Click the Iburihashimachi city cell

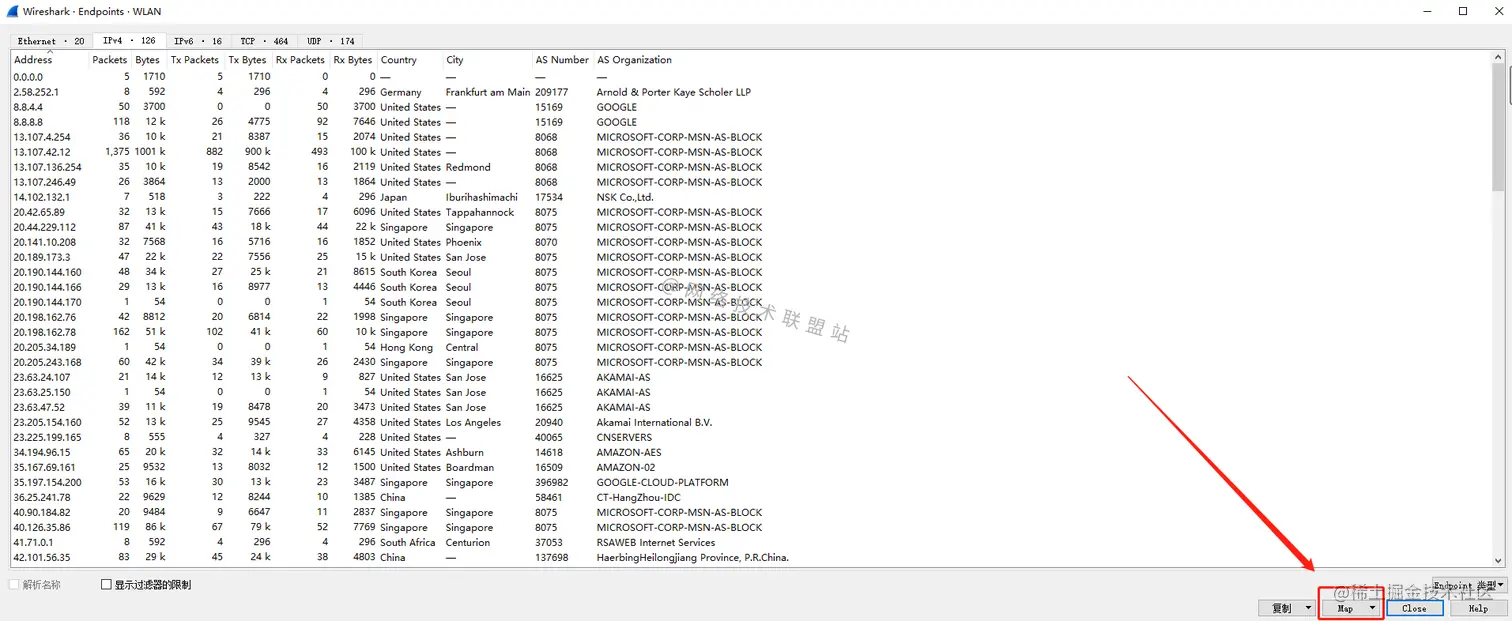[x=482, y=197]
